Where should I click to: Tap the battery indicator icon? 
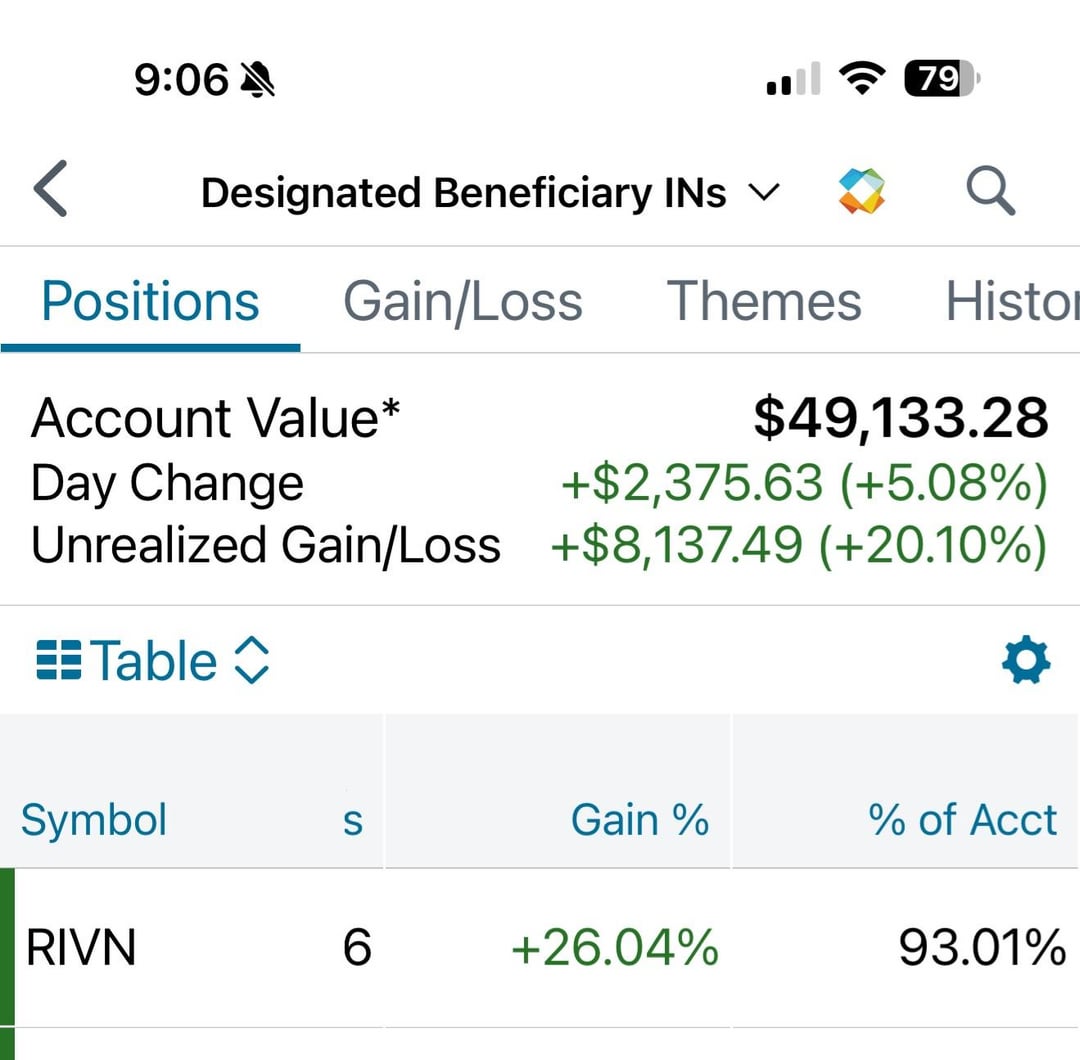tap(941, 78)
